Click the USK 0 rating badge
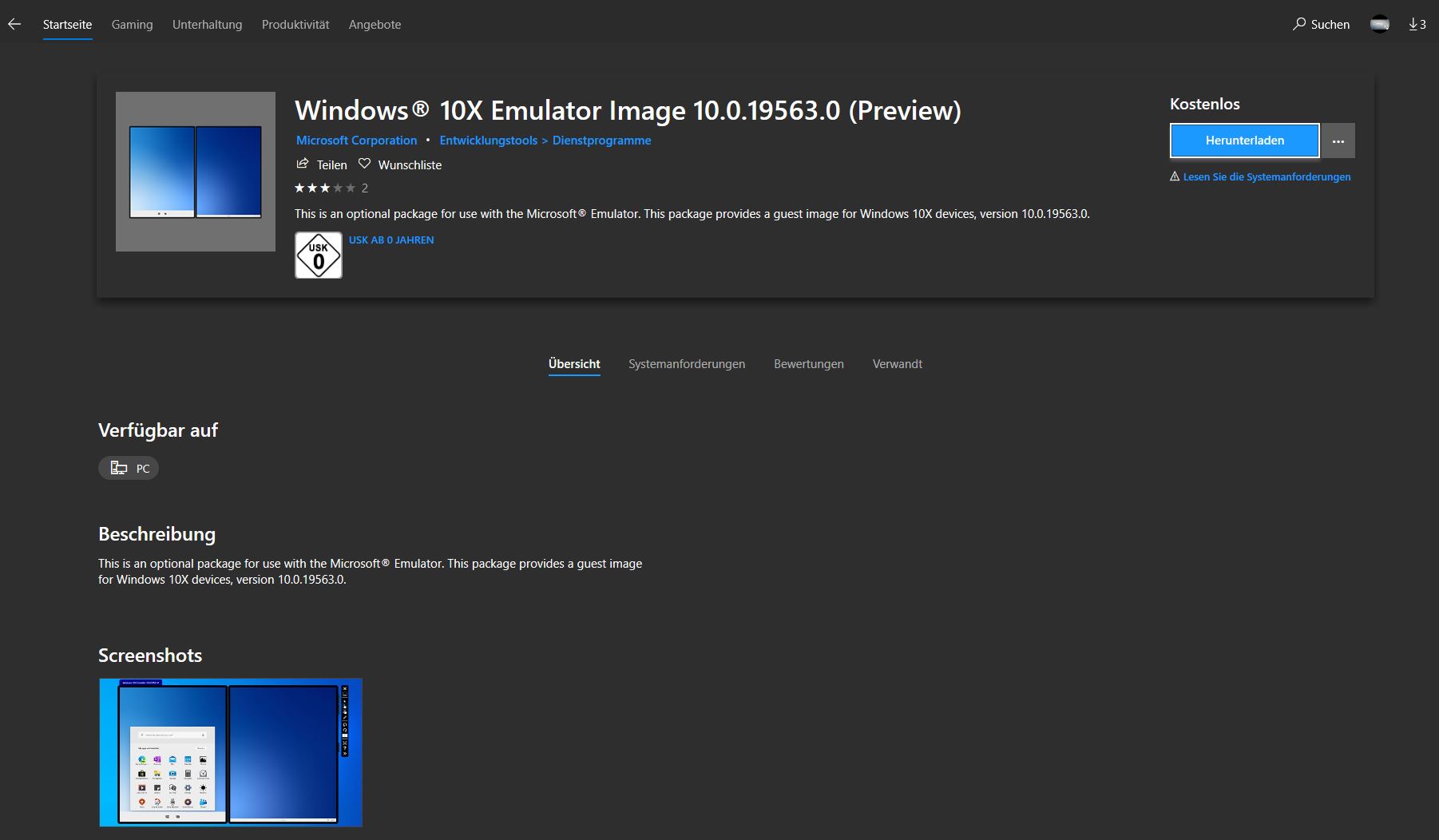1439x840 pixels. [319, 256]
